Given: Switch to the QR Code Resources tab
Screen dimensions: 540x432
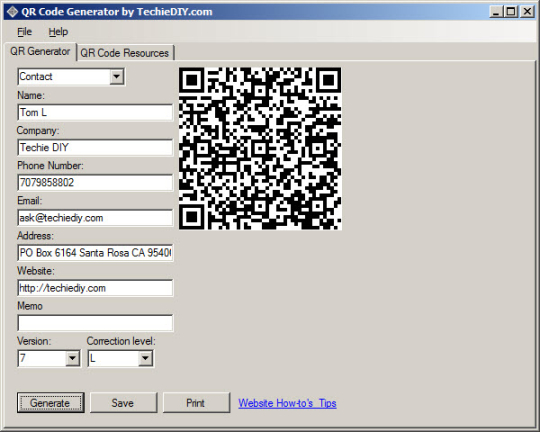Looking at the screenshot, I should pyautogui.click(x=125, y=53).
